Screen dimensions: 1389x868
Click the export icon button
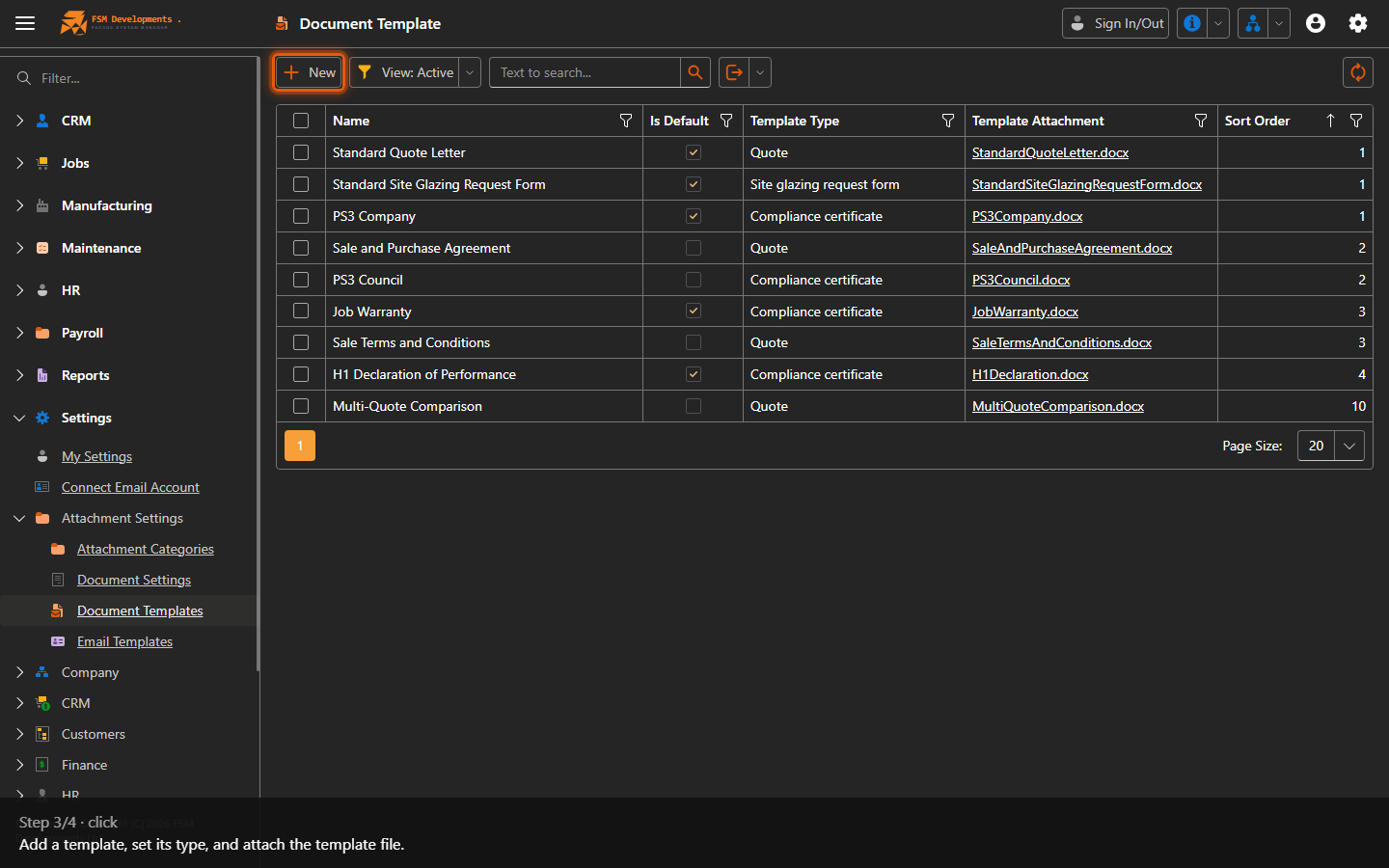click(734, 72)
